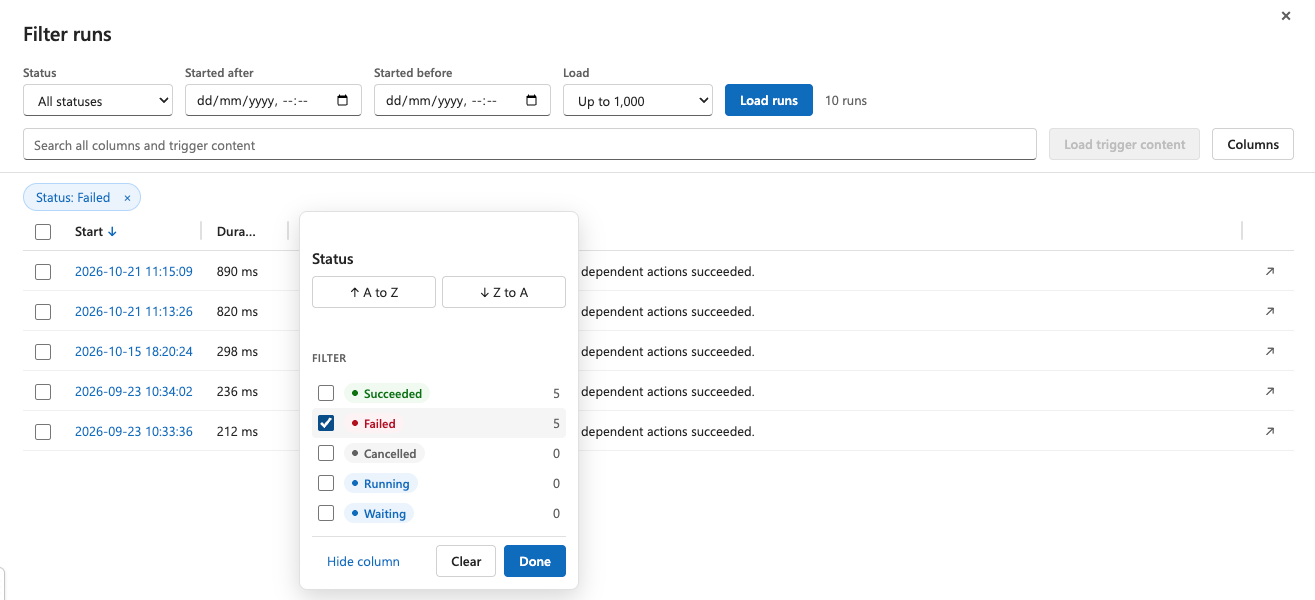Image resolution: width=1315 pixels, height=600 pixels.
Task: Toggle the Start column sort arrow
Action: point(112,231)
